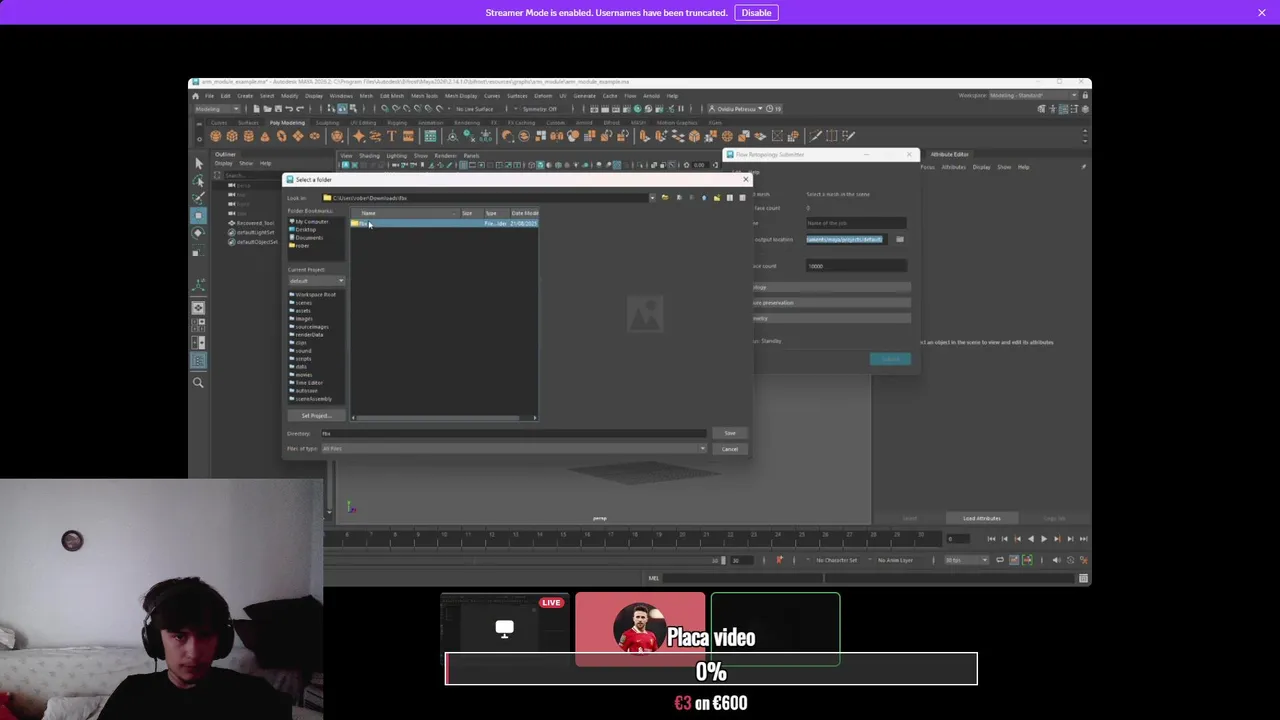Select sourceimages project folder
Screen dimensions: 1280x720
[x=309, y=327]
